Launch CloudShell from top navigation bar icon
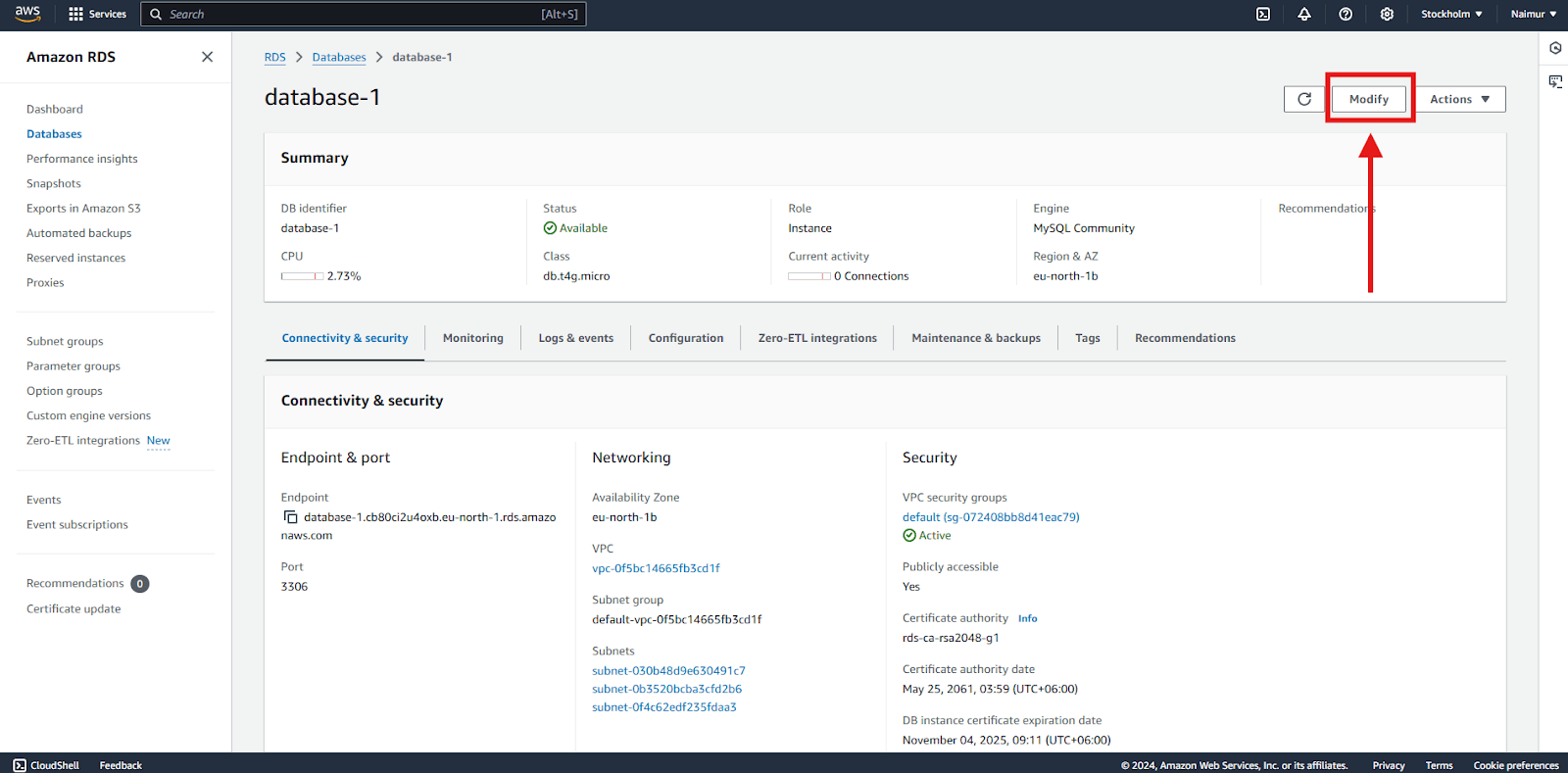 coord(1263,14)
